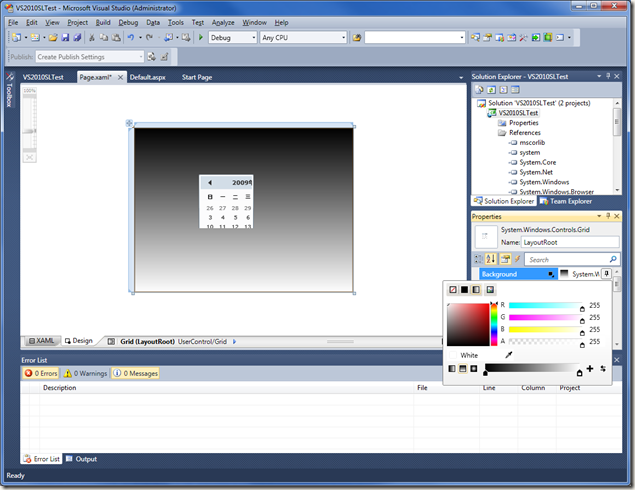The image size is (635, 490).
Task: Click the Events lightning bolt icon
Action: 517,259
